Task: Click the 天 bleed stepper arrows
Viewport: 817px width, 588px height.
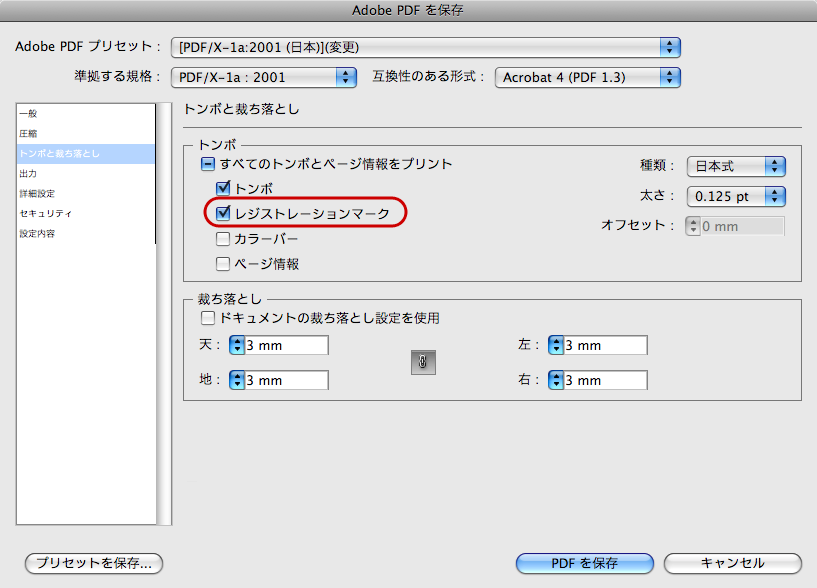Action: coord(237,345)
